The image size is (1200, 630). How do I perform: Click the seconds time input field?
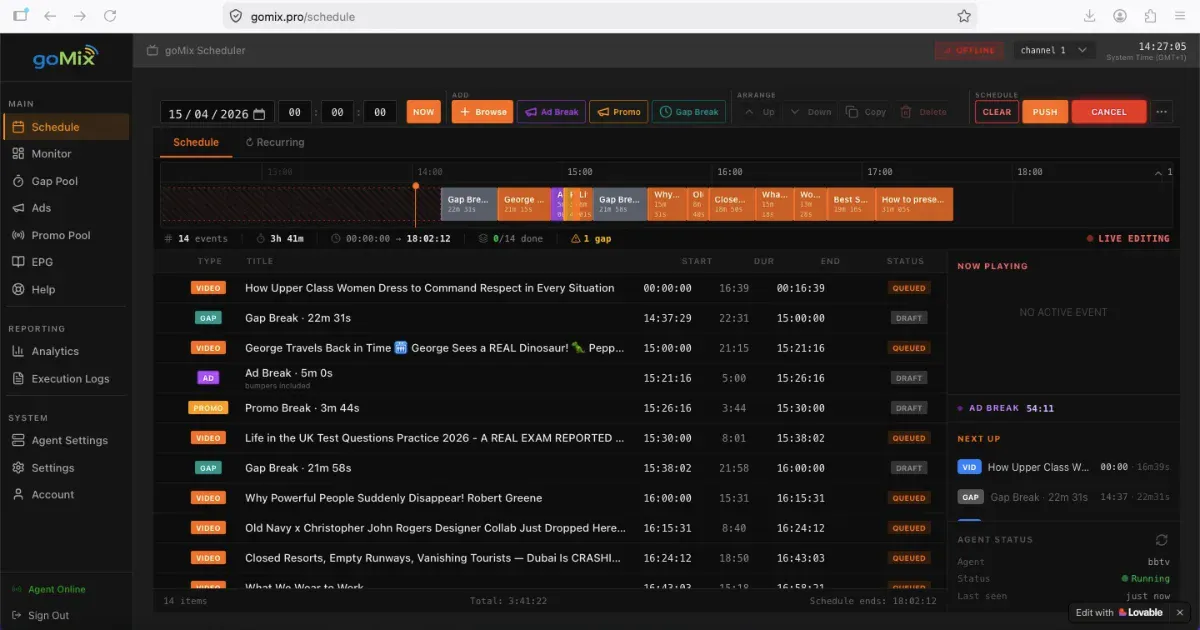[x=380, y=112]
